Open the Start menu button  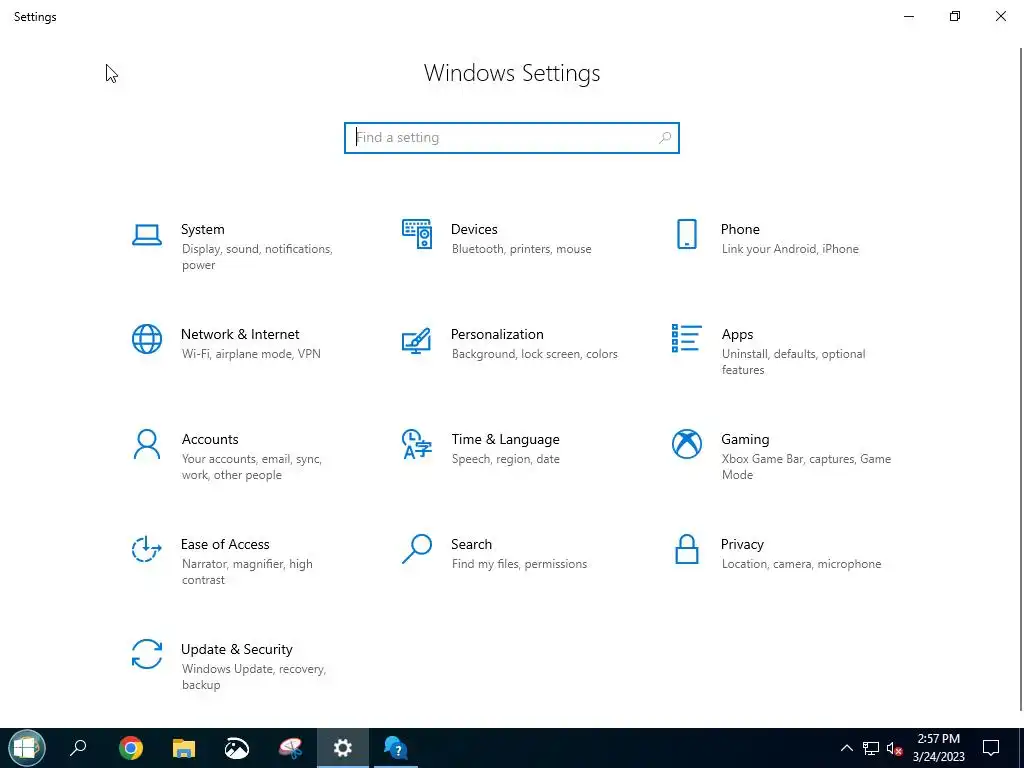[27, 748]
